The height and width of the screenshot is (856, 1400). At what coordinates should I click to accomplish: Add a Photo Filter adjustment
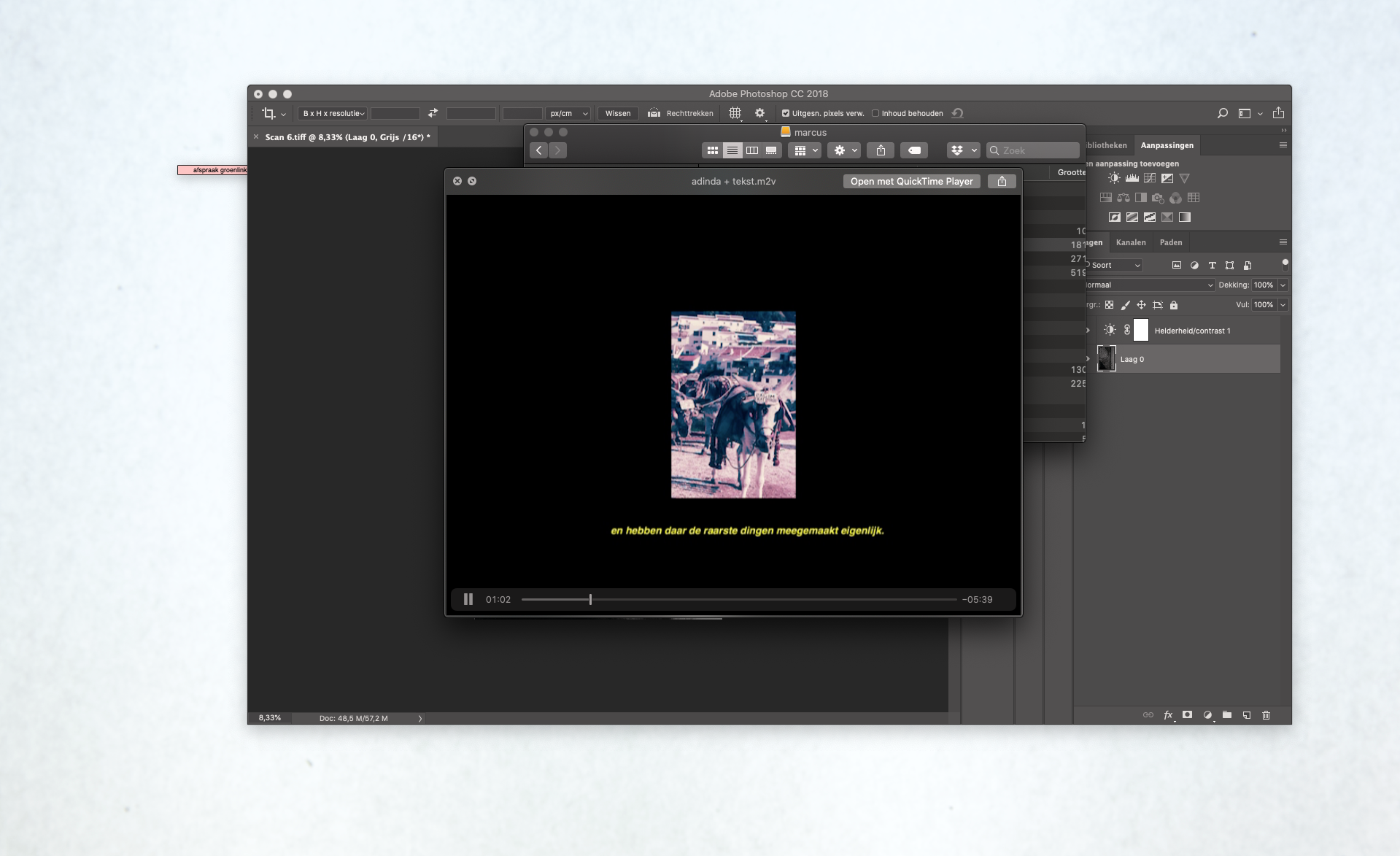pyautogui.click(x=1158, y=198)
